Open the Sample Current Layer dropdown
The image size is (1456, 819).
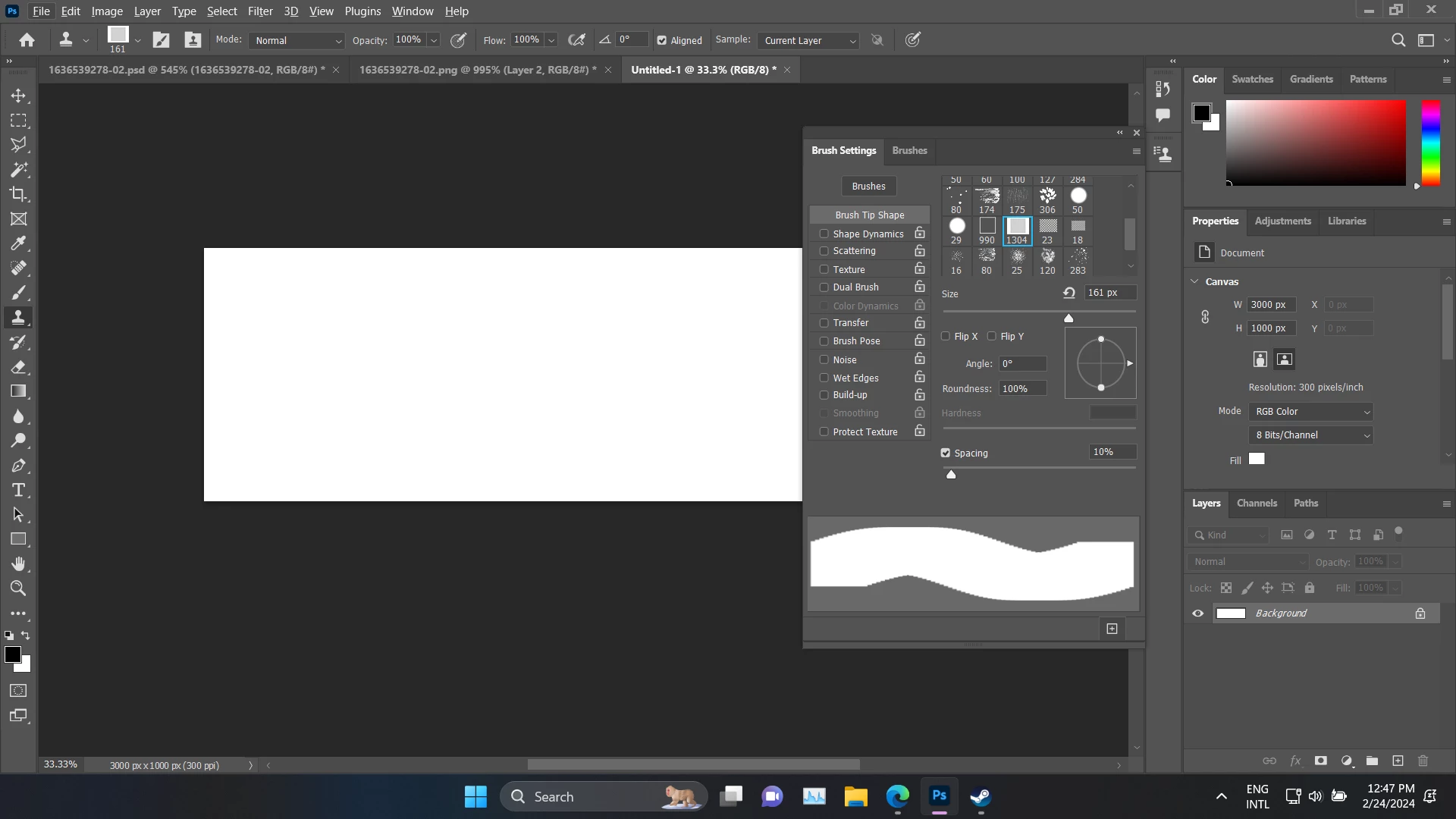808,41
